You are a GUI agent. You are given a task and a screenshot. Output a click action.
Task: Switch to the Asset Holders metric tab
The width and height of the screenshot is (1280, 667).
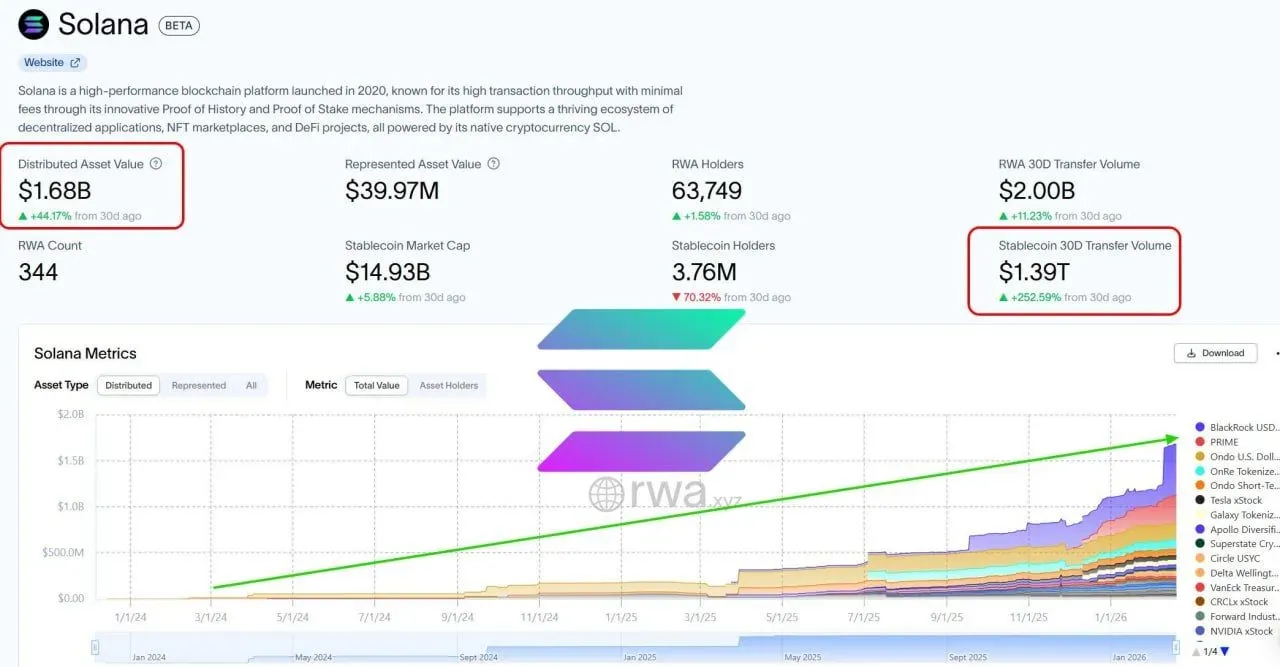pyautogui.click(x=449, y=385)
